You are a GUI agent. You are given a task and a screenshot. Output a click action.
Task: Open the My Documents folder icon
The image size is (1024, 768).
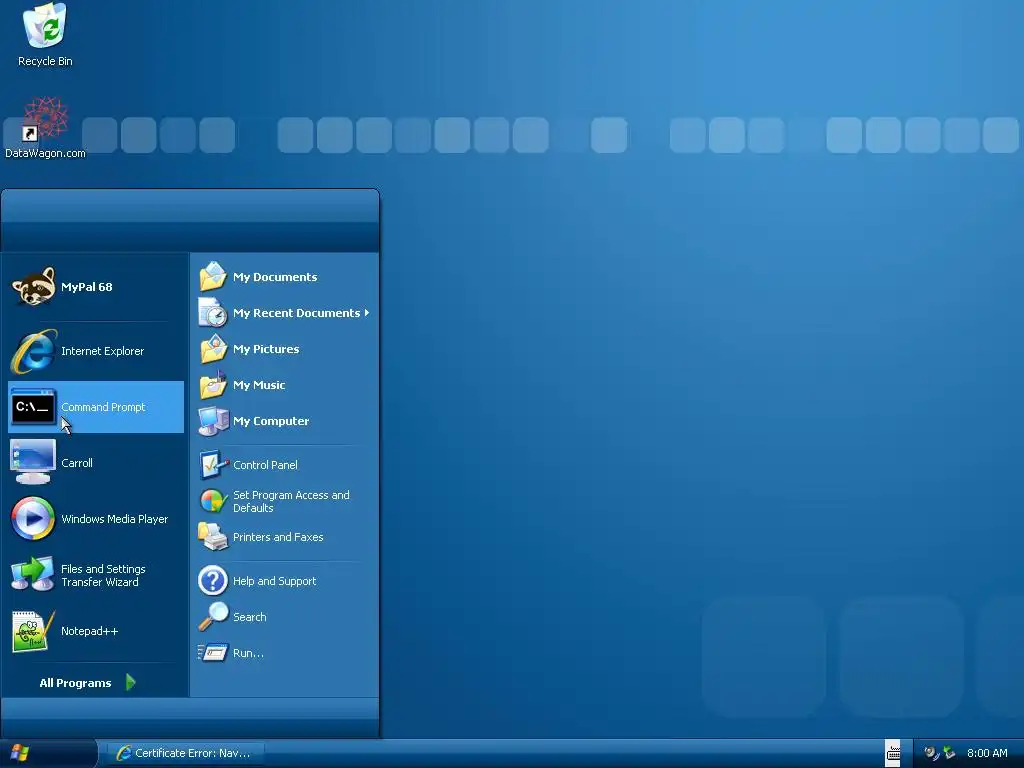click(x=213, y=276)
